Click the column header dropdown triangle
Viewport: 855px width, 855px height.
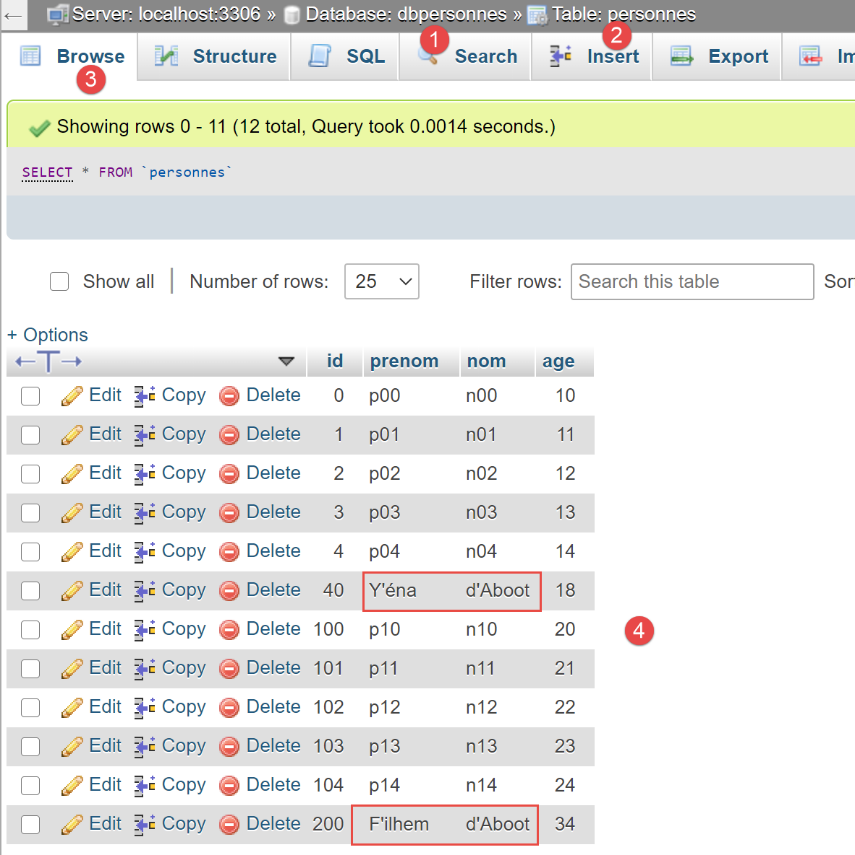click(x=286, y=361)
